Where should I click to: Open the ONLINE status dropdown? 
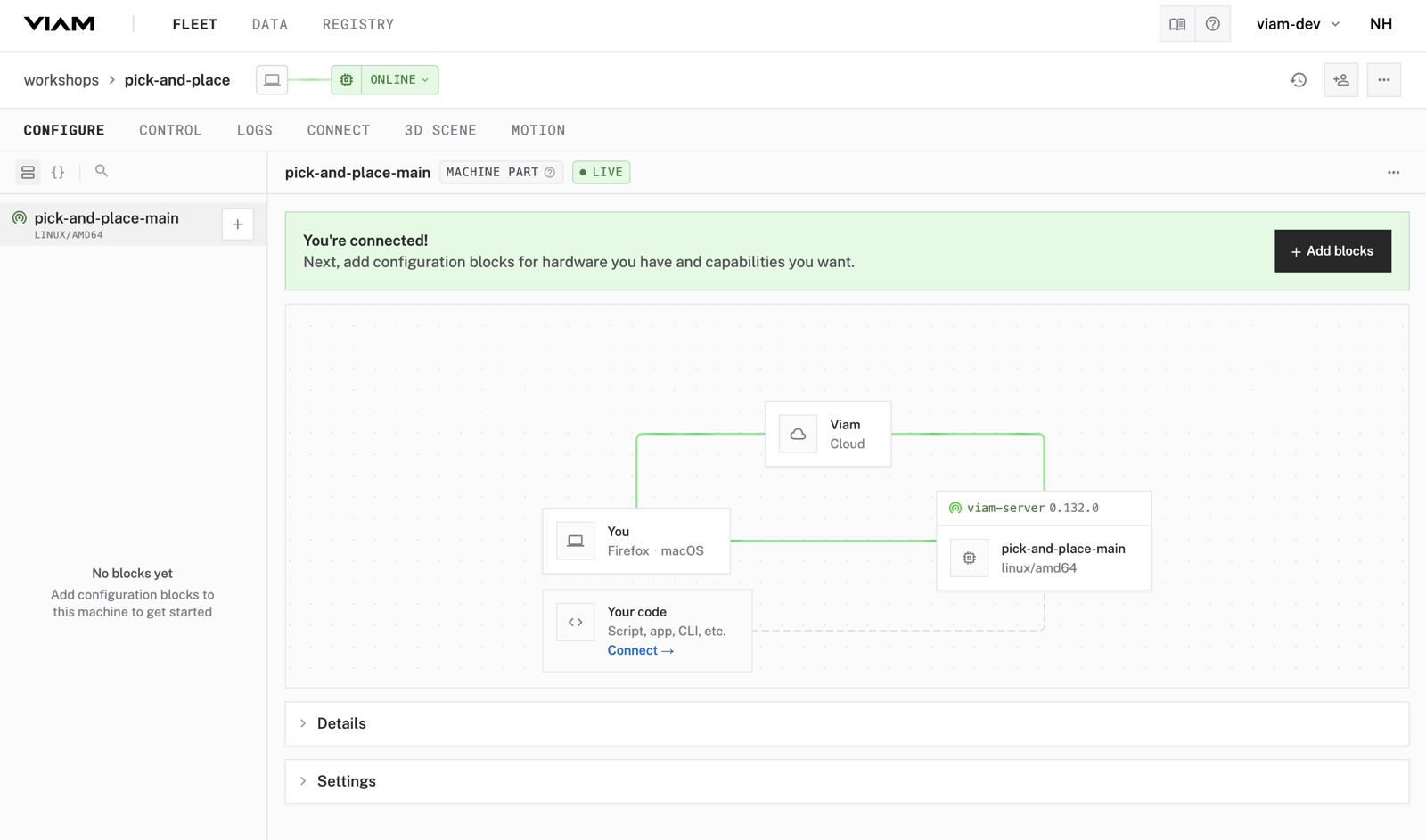coord(399,80)
